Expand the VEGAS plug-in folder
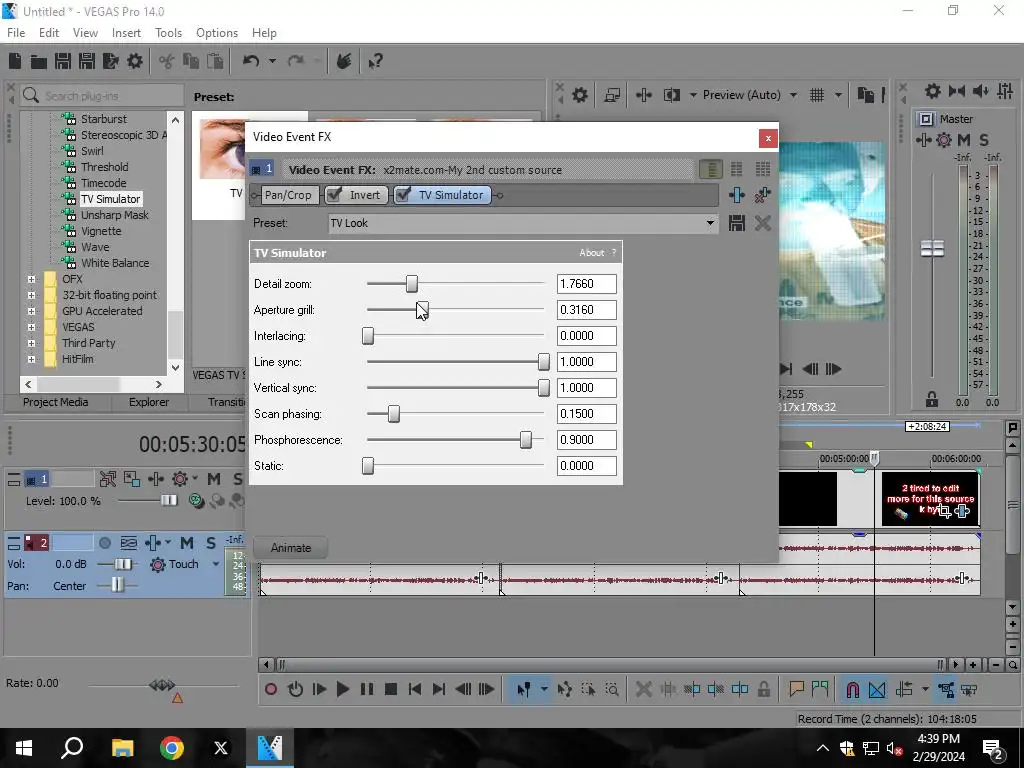 coord(31,327)
